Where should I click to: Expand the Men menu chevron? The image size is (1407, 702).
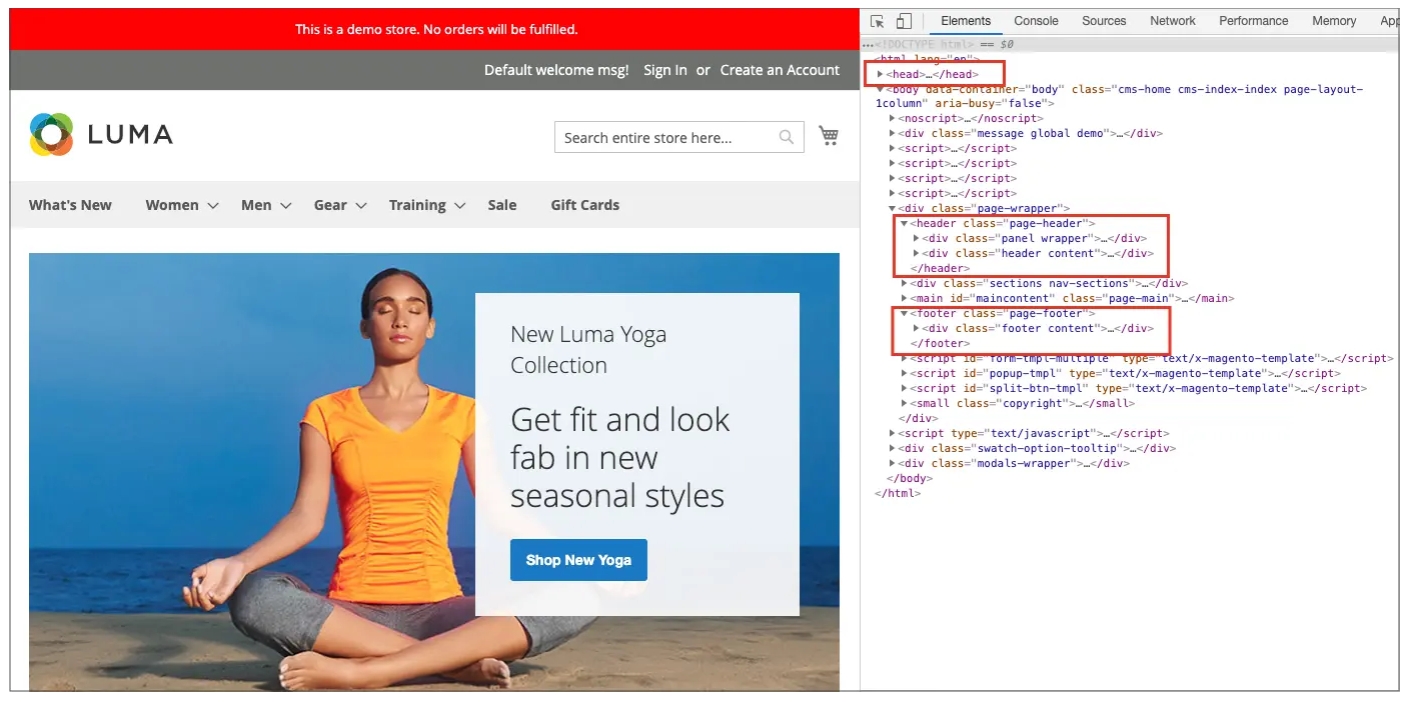286,206
